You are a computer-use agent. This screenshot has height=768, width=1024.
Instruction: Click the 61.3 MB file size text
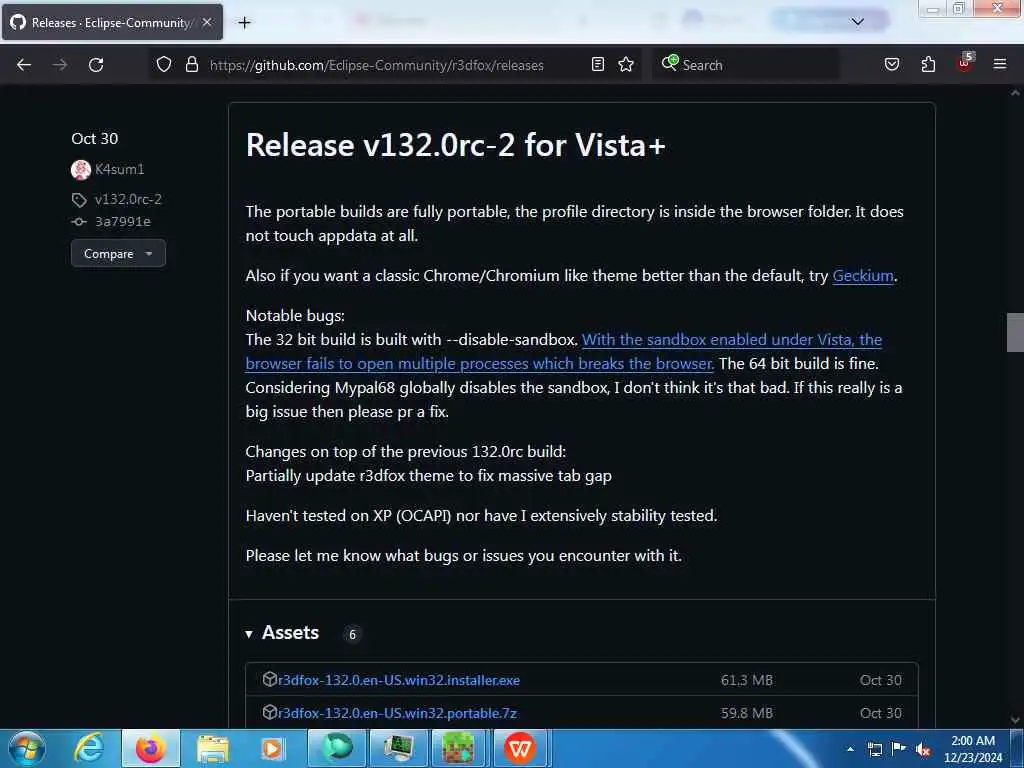746,680
